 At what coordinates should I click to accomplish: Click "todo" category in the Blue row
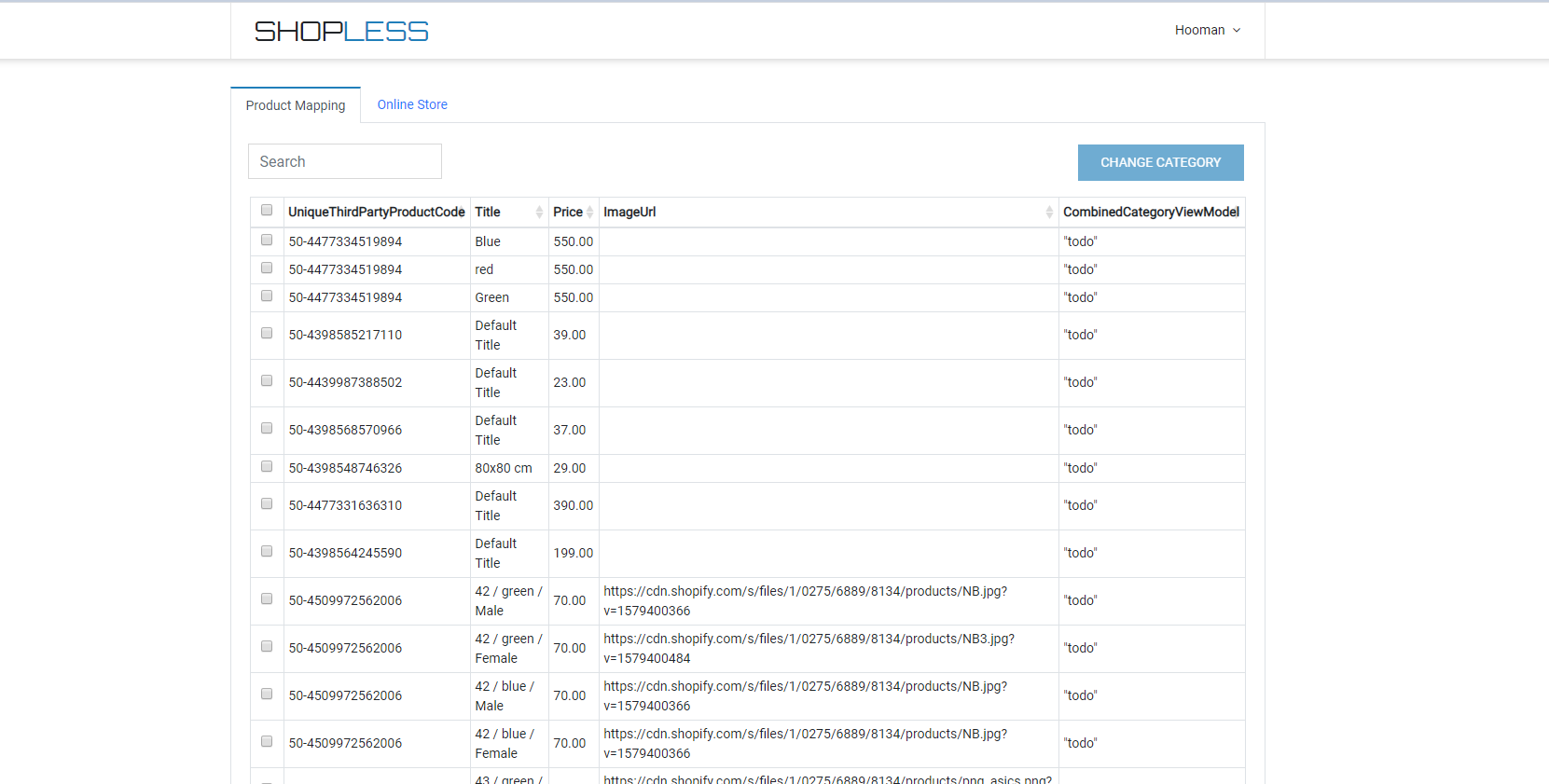coord(1080,241)
